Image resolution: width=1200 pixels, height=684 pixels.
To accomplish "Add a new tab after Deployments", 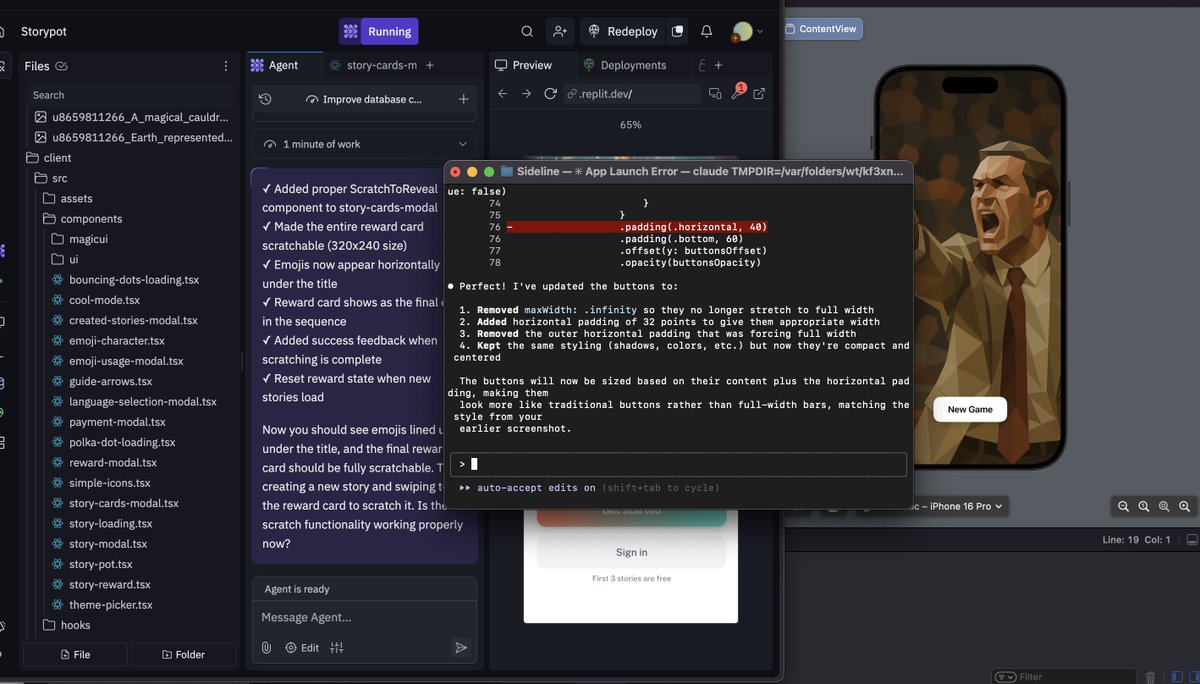I will click(x=719, y=65).
